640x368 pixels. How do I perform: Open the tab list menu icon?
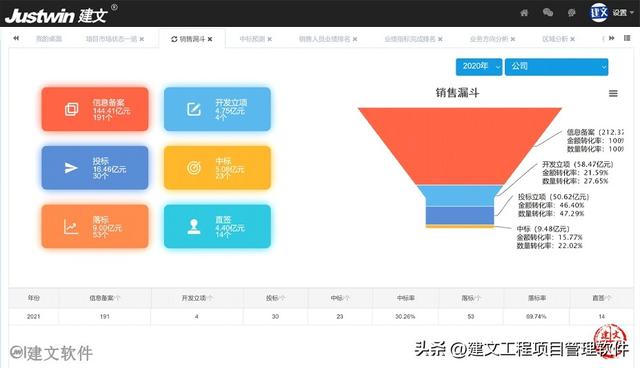click(x=627, y=38)
